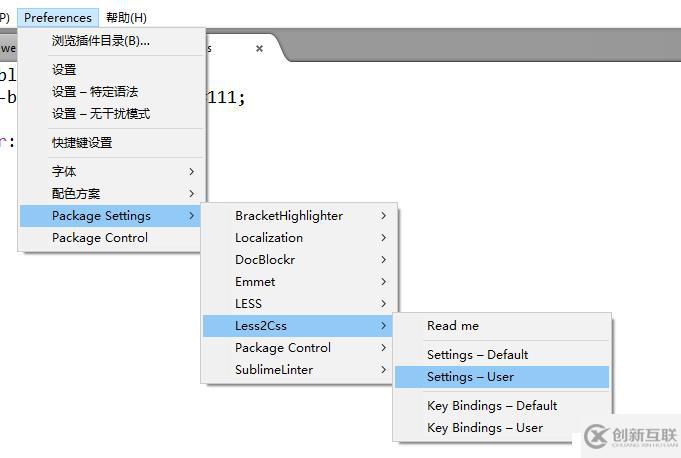This screenshot has height=458, width=681.
Task: Close the open editor tab
Action: [260, 48]
